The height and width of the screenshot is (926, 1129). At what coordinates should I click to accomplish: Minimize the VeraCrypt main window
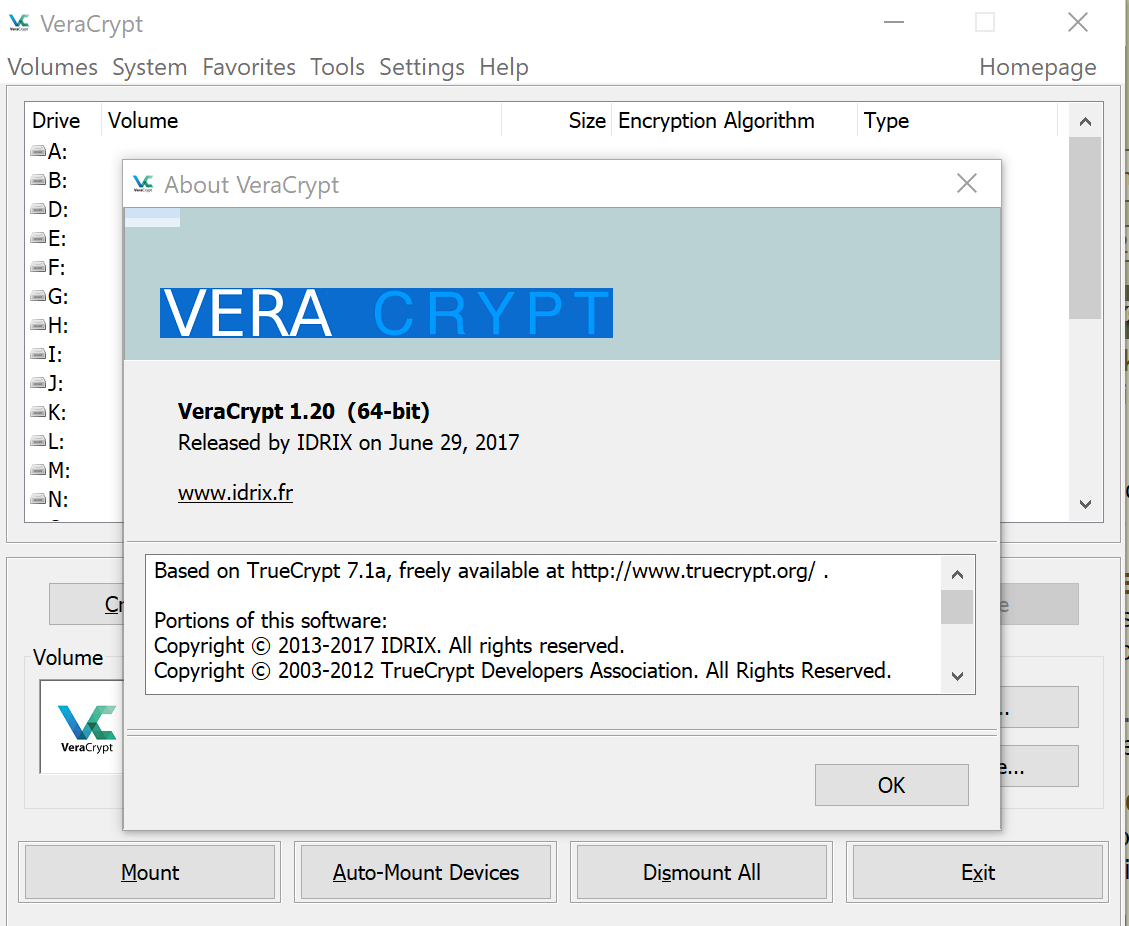click(894, 22)
